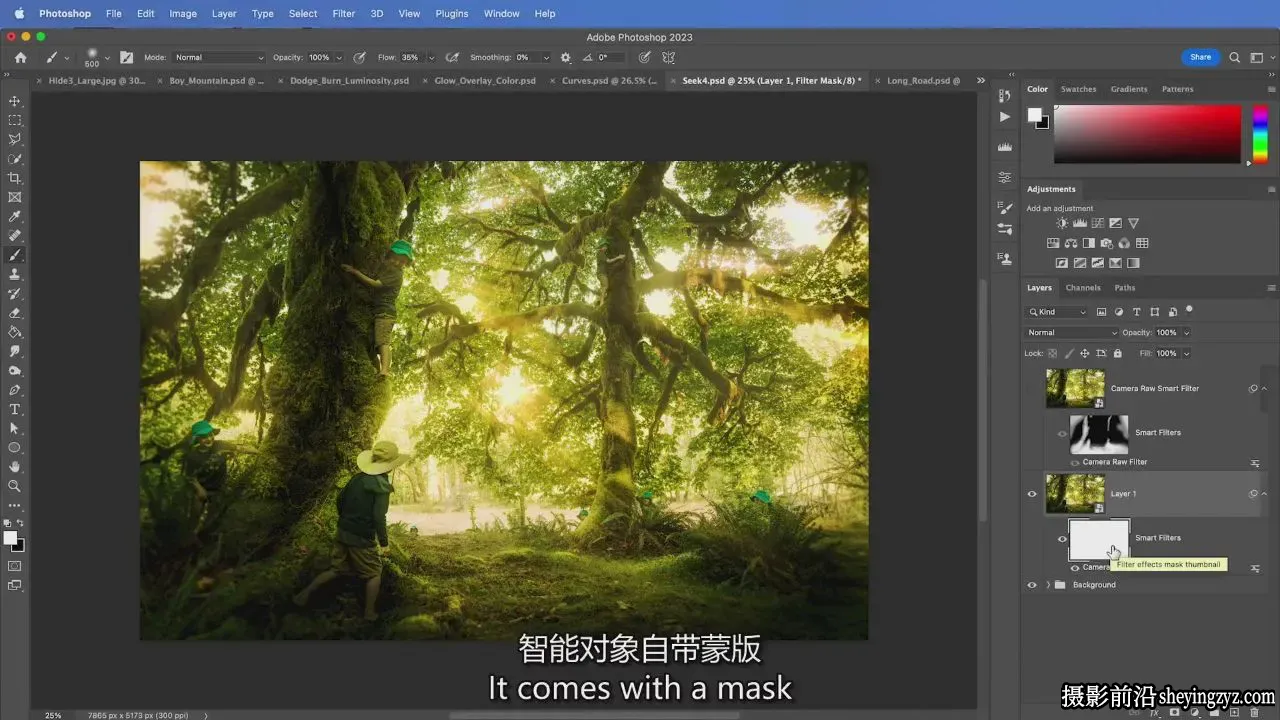
Task: Open the Filter menu
Action: point(343,14)
